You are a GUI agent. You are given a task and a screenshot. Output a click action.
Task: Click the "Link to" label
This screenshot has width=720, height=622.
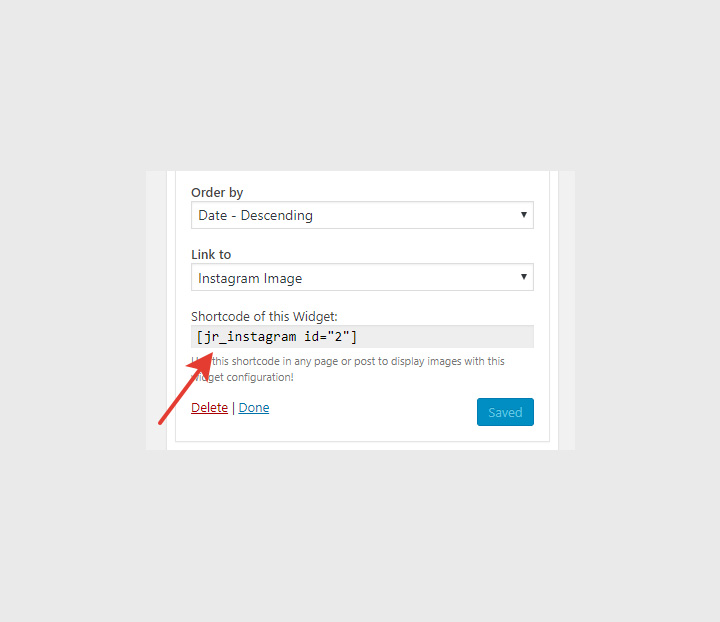(211, 254)
